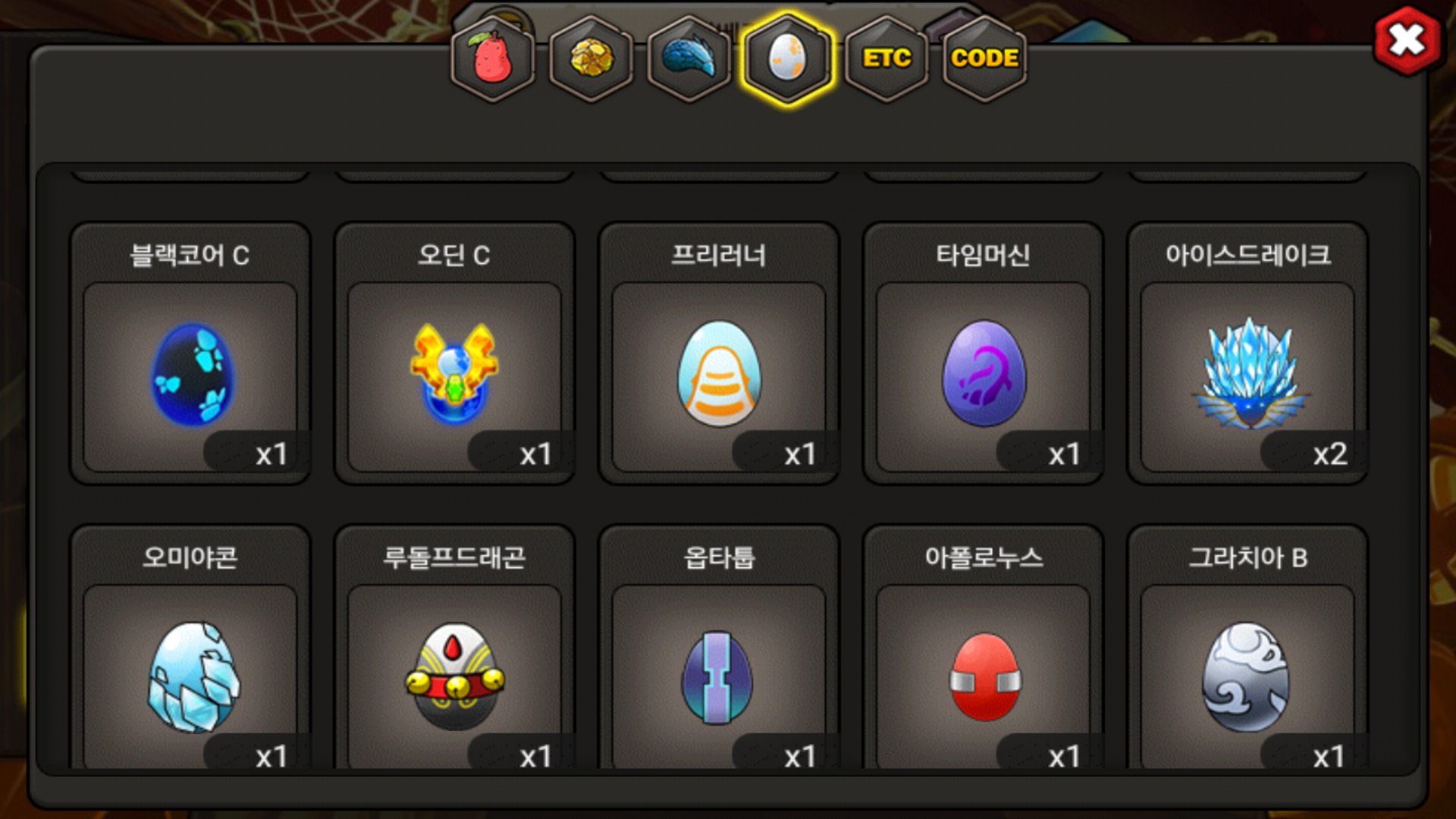Select the blue dragon scale tab
The width and height of the screenshot is (1456, 819).
tap(689, 58)
